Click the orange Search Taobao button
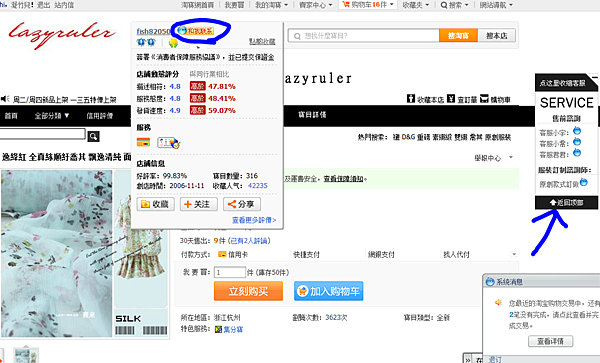The image size is (600, 363). click(x=458, y=36)
